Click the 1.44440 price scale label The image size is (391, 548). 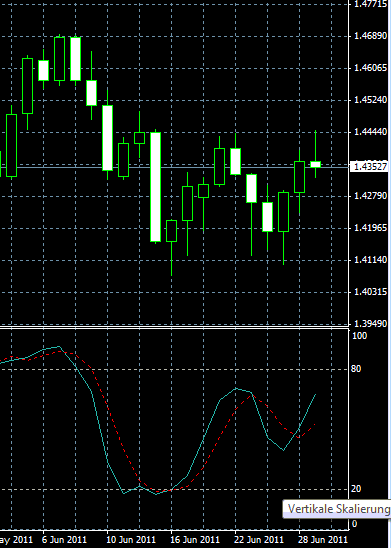click(370, 132)
